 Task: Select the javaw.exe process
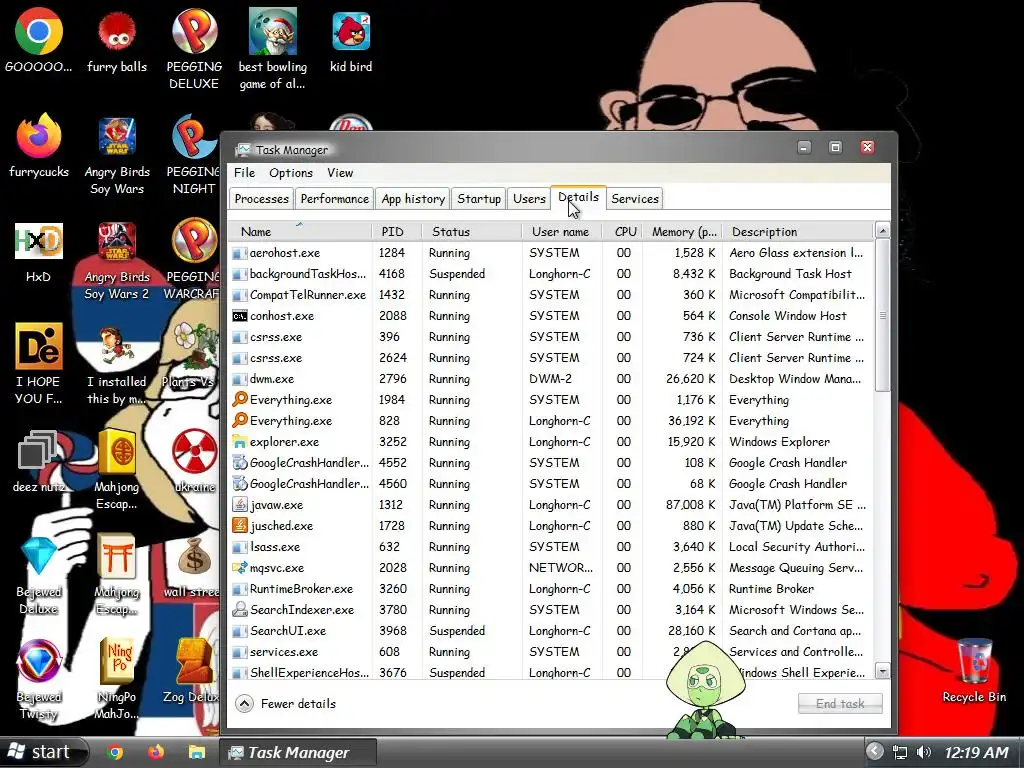[551, 505]
